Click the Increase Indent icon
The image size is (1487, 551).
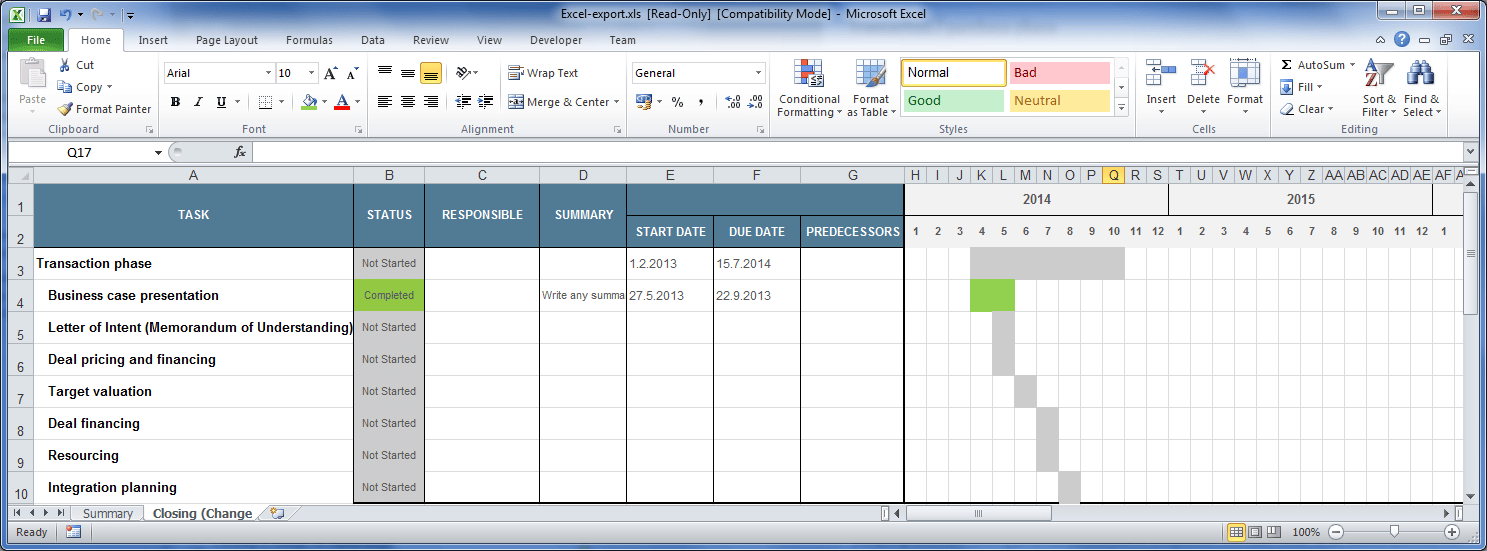pyautogui.click(x=485, y=102)
